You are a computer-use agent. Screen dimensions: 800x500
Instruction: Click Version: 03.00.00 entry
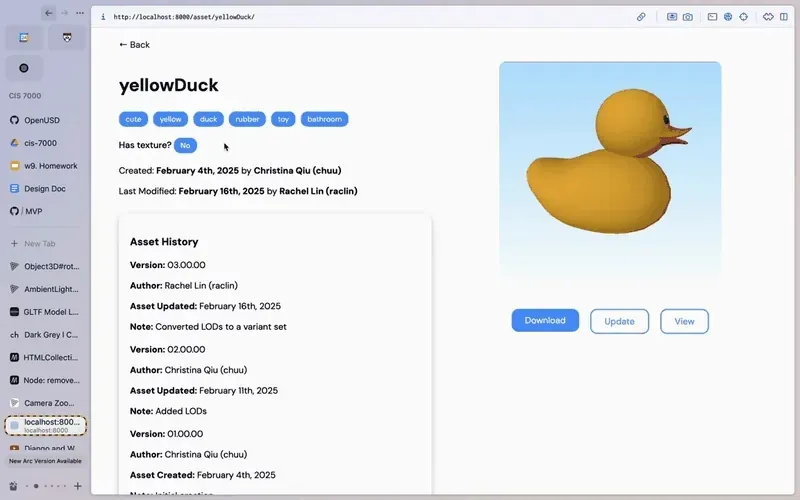coord(167,265)
